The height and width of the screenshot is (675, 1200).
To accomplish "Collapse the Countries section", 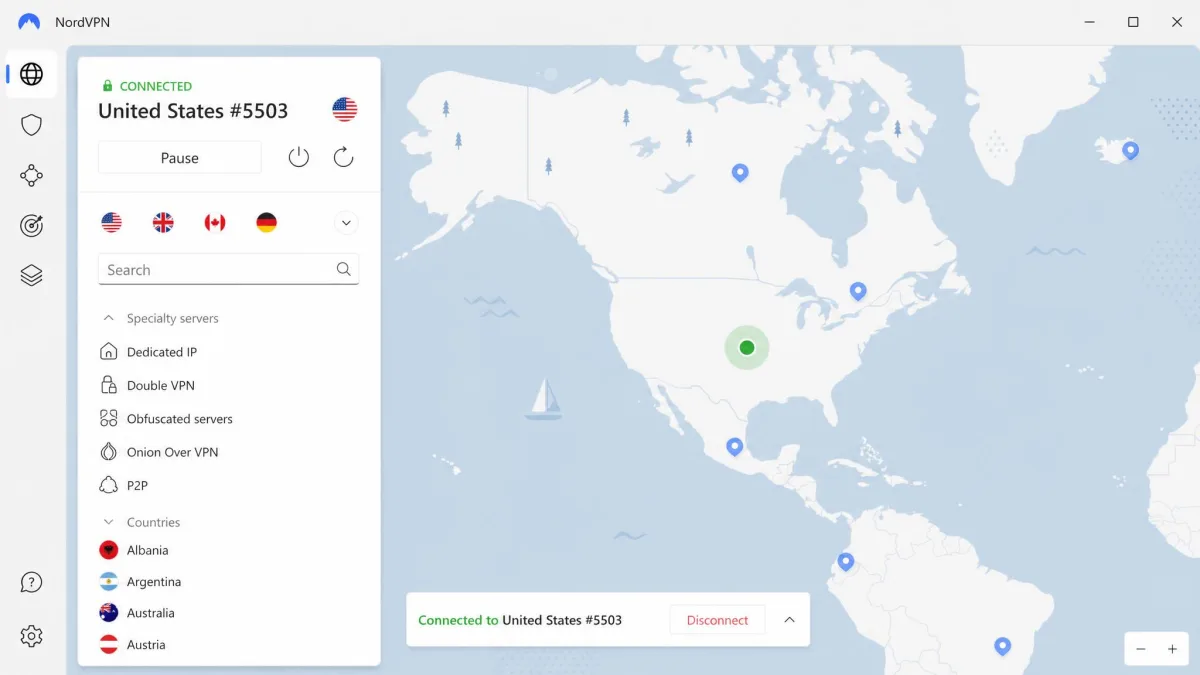I will click(109, 522).
